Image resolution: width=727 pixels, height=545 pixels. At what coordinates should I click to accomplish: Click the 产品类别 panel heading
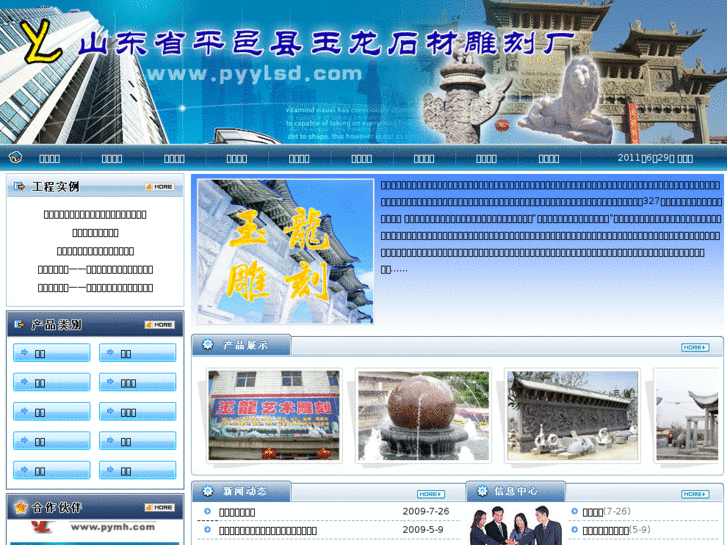coord(56,325)
